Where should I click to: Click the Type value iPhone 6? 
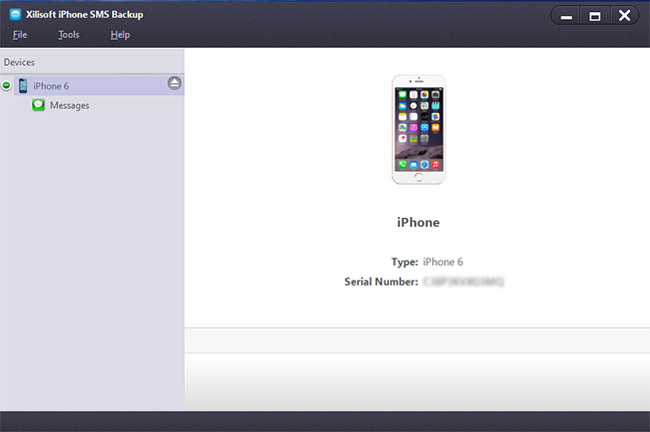(x=443, y=262)
